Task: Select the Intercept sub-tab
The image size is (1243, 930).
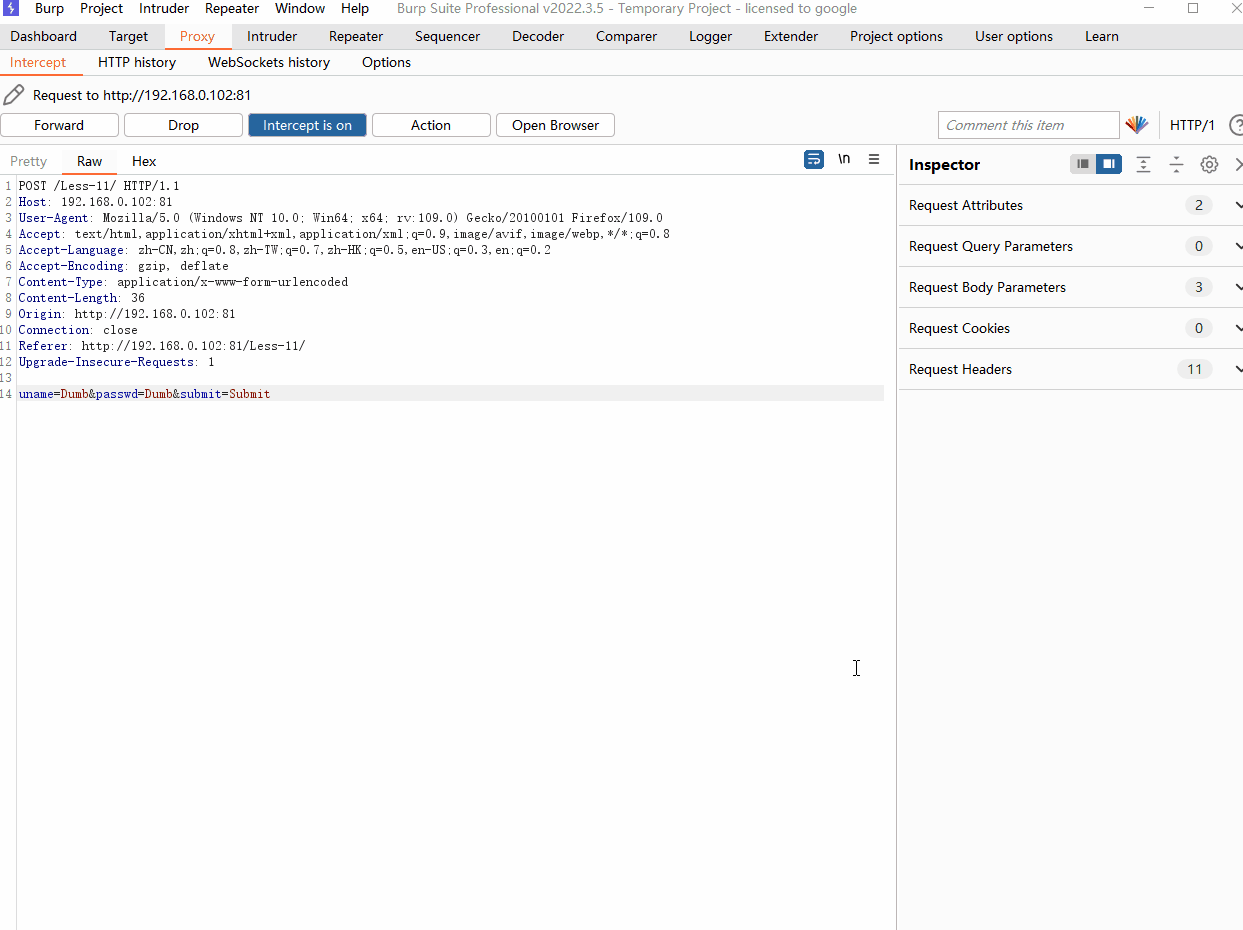Action: tap(38, 62)
